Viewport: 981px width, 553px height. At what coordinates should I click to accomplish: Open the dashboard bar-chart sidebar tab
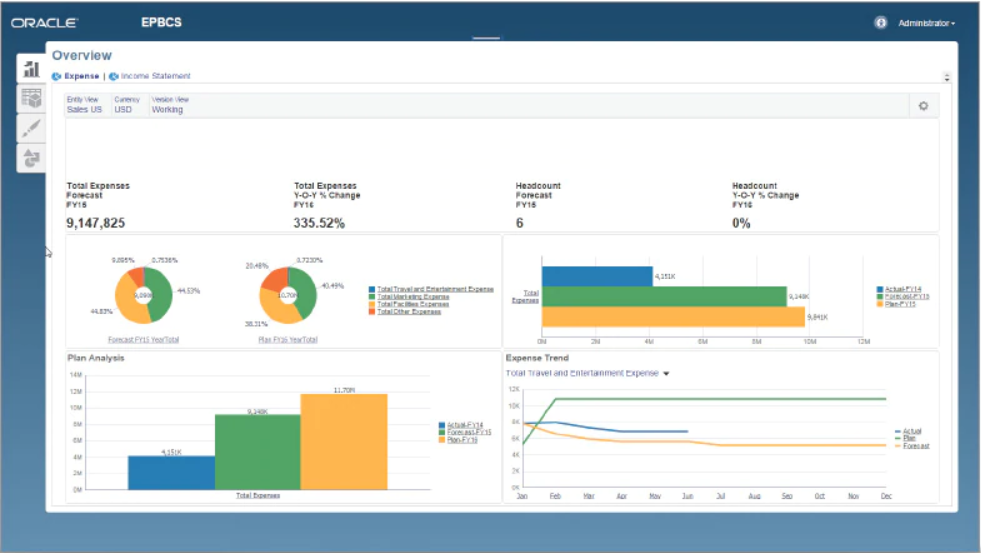click(31, 69)
